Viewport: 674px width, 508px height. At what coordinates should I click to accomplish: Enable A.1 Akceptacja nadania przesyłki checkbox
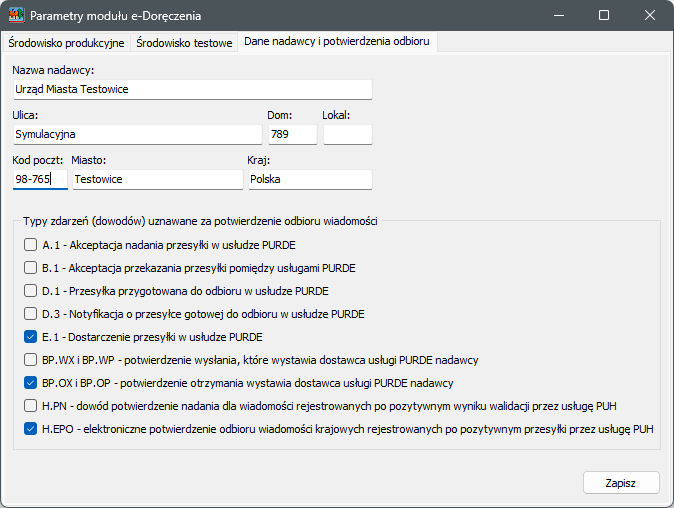click(x=31, y=245)
